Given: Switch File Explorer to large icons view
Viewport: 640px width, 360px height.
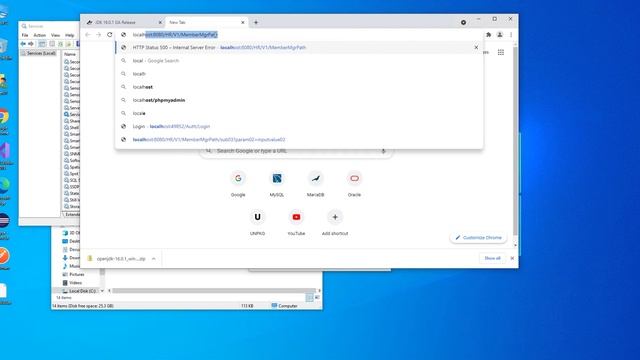Looking at the screenshot, I should click(317, 298).
